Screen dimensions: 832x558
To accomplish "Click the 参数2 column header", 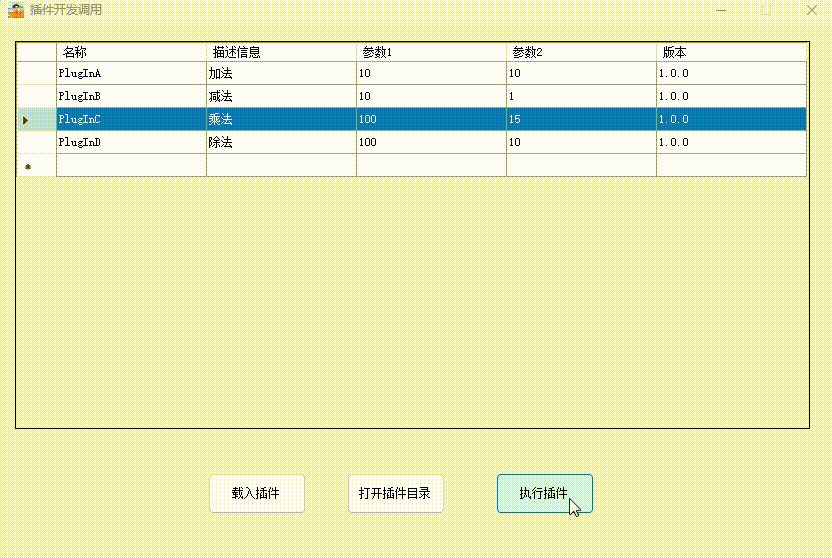I will click(581, 52).
